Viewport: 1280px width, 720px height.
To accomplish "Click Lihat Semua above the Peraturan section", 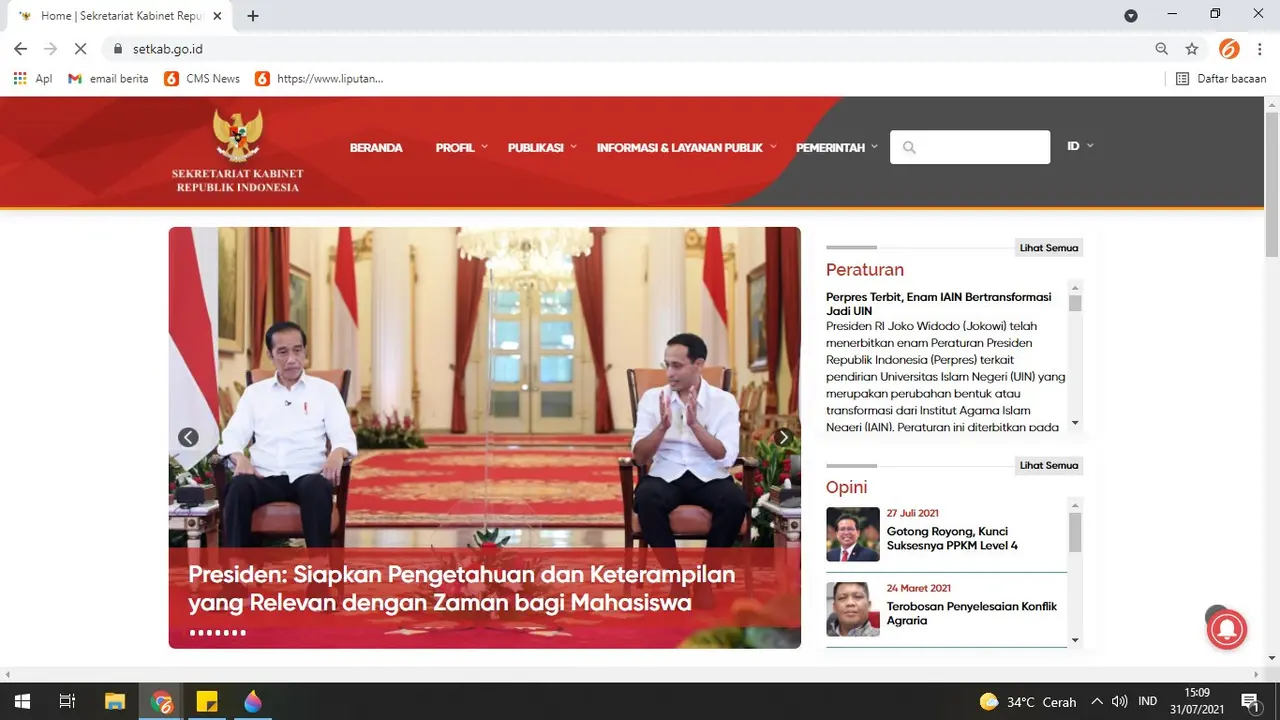I will [1048, 248].
